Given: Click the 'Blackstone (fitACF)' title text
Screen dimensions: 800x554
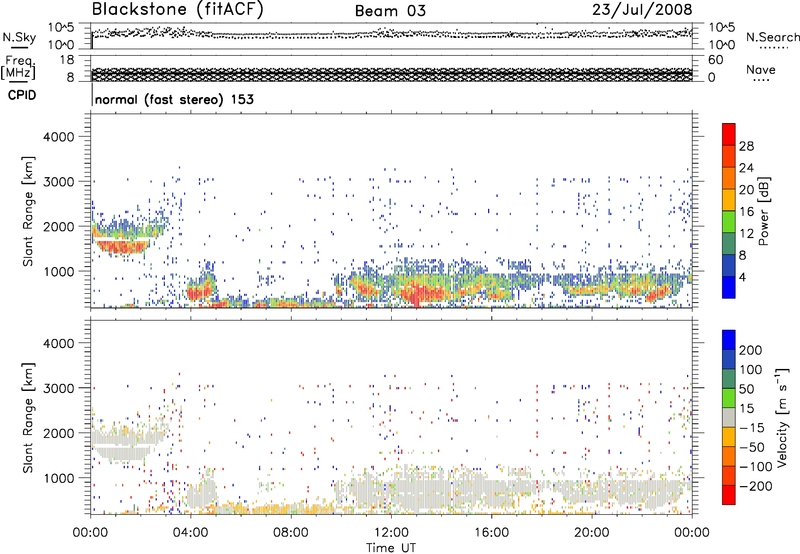Looking at the screenshot, I should click(178, 10).
